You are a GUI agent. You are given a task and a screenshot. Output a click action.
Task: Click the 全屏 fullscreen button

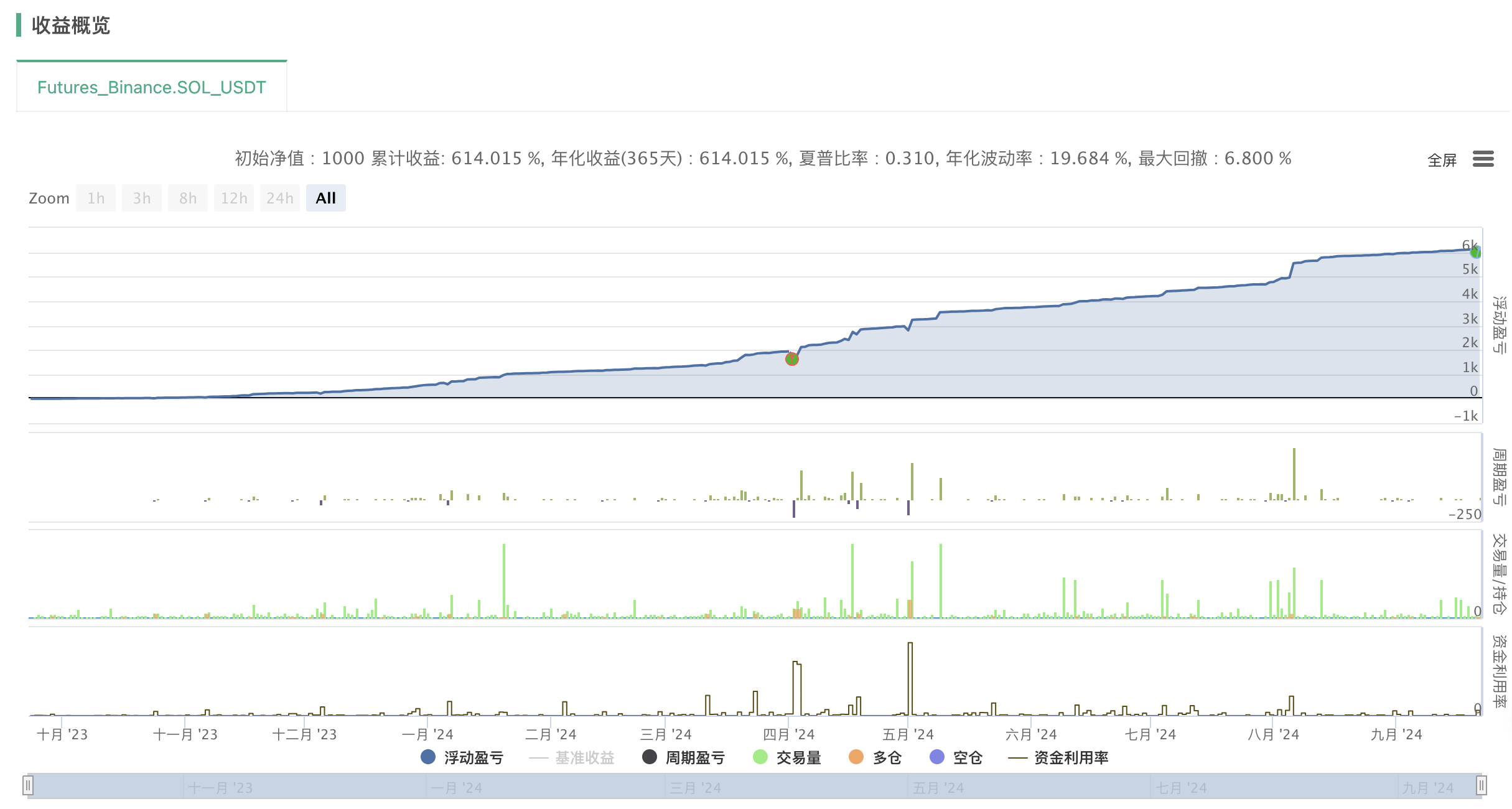tap(1442, 161)
